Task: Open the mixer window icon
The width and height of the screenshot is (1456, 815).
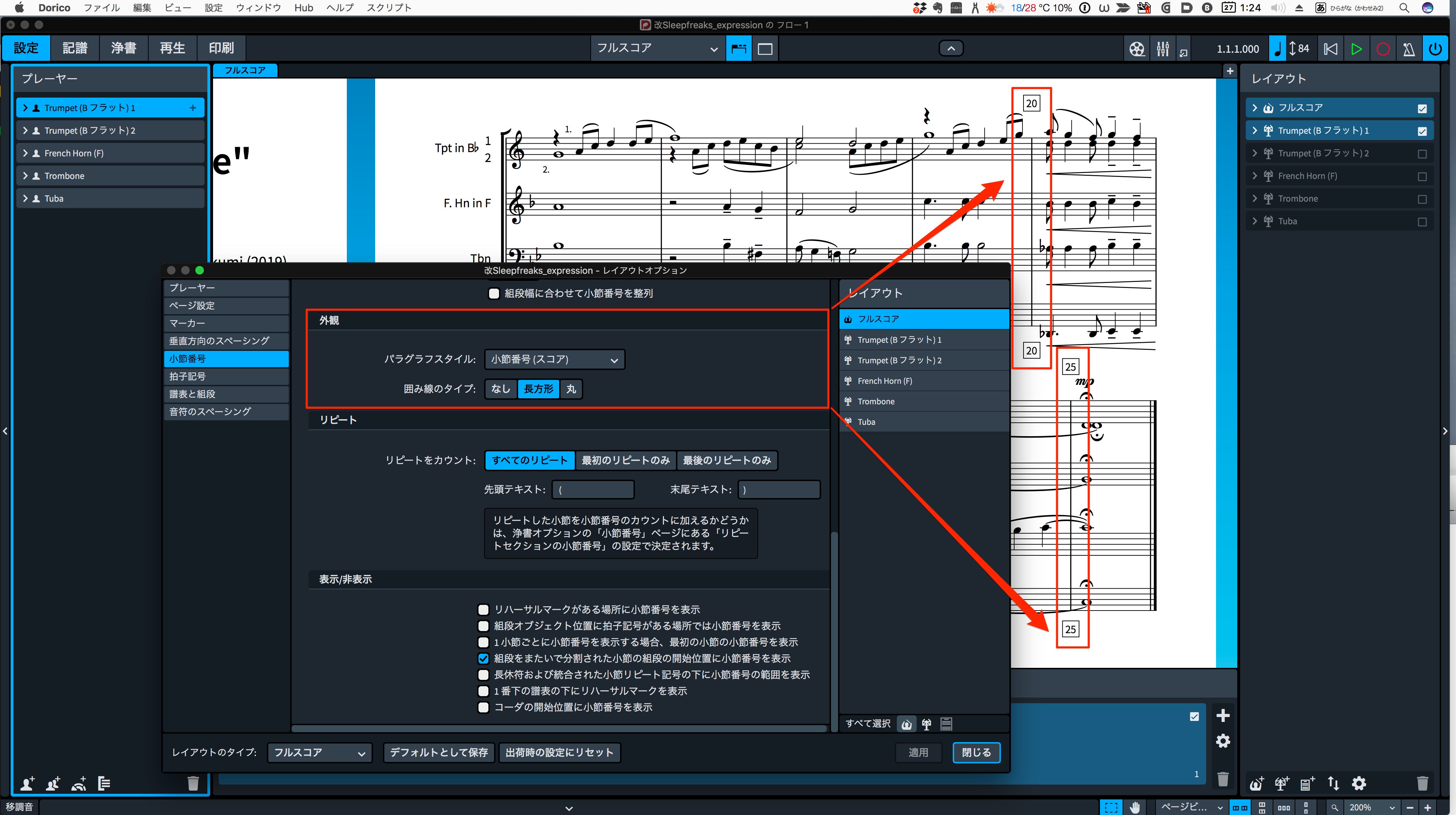Action: coord(1162,48)
